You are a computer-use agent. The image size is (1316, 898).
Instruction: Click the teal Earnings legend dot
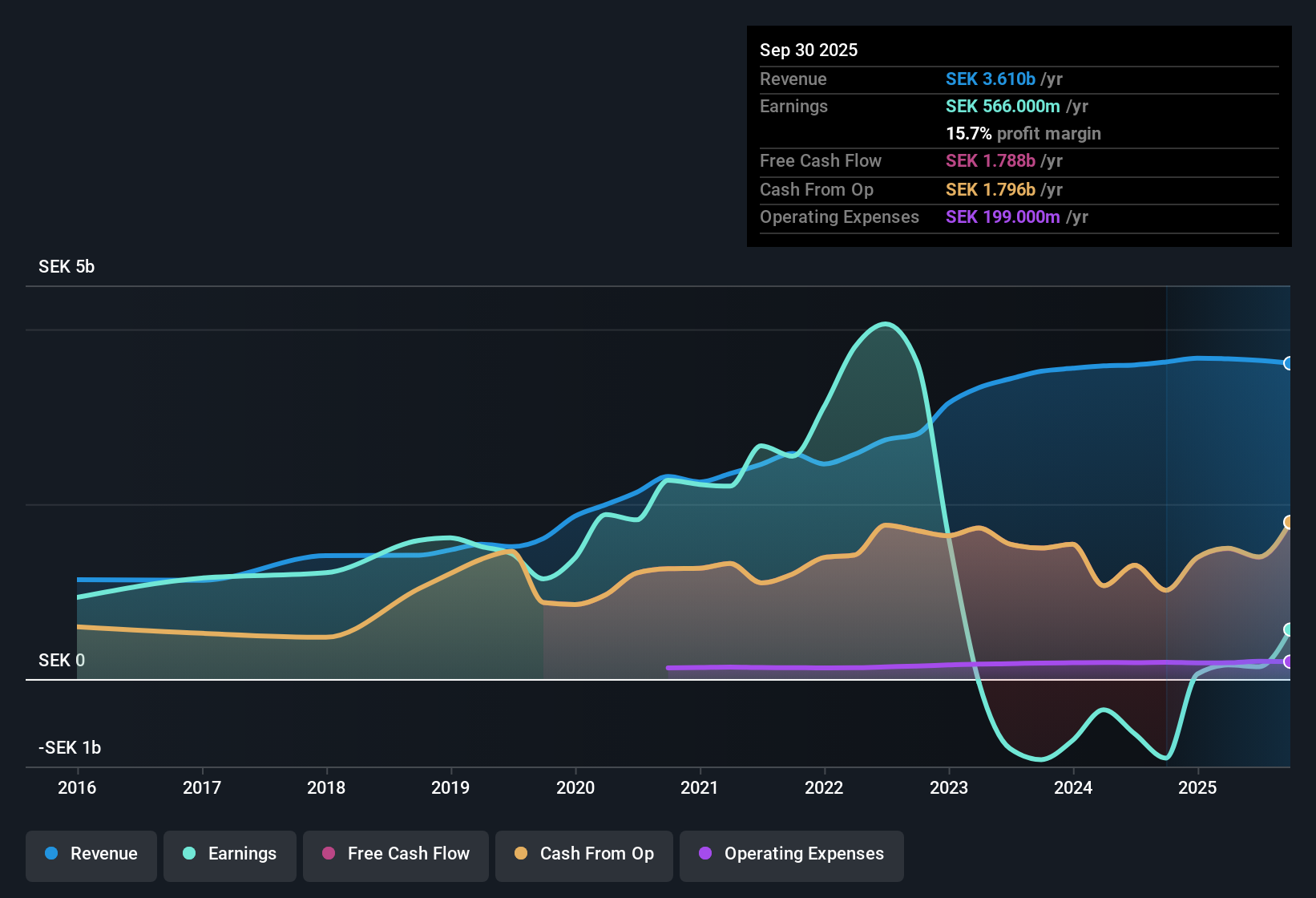click(189, 854)
